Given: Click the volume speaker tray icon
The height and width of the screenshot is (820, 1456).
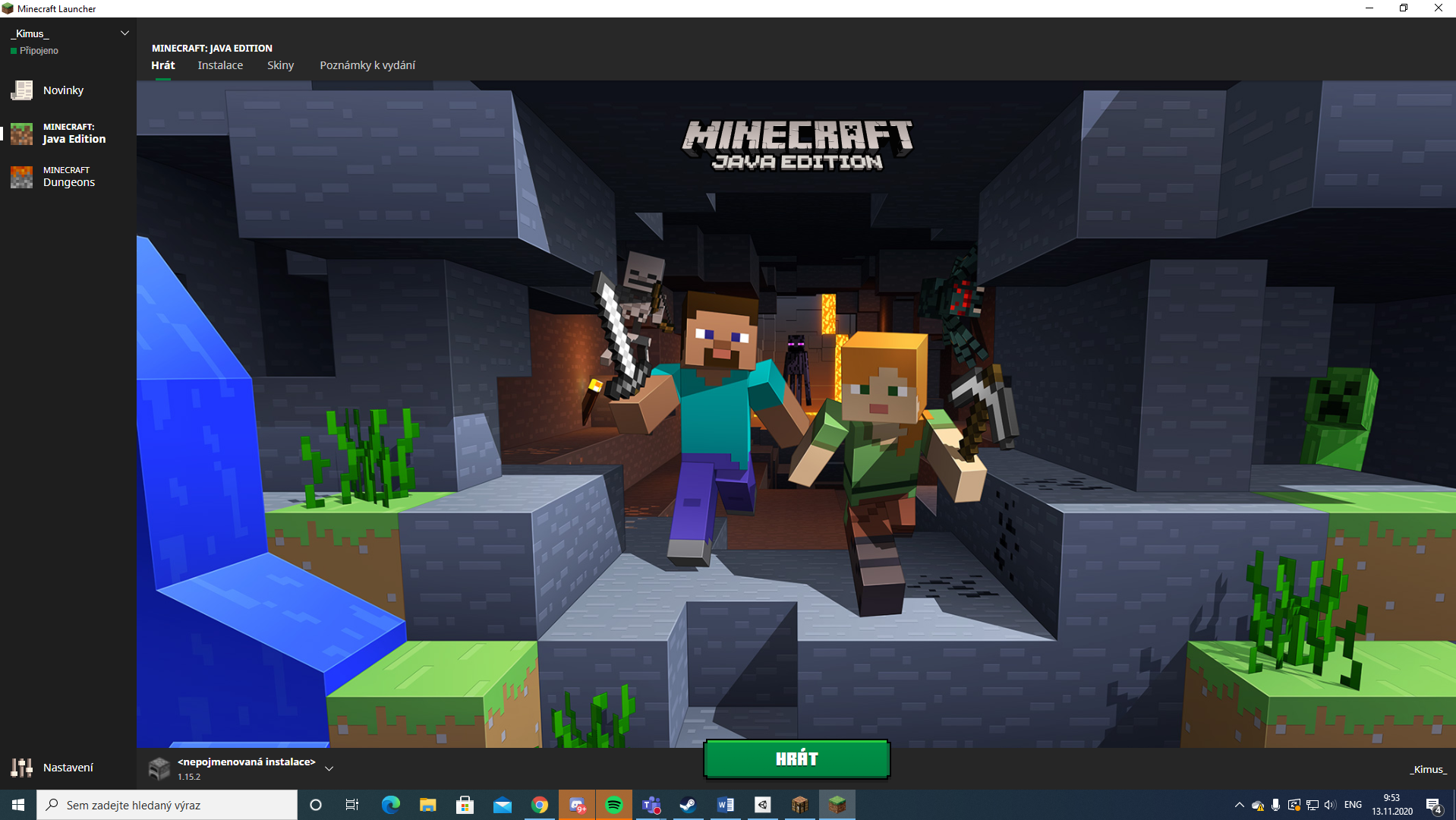Looking at the screenshot, I should 1330,805.
